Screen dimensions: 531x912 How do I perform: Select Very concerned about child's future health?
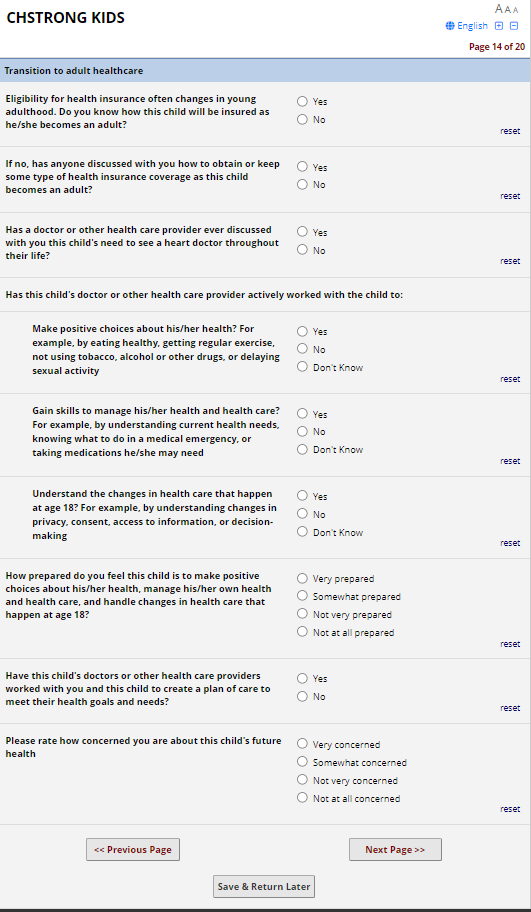click(302, 743)
